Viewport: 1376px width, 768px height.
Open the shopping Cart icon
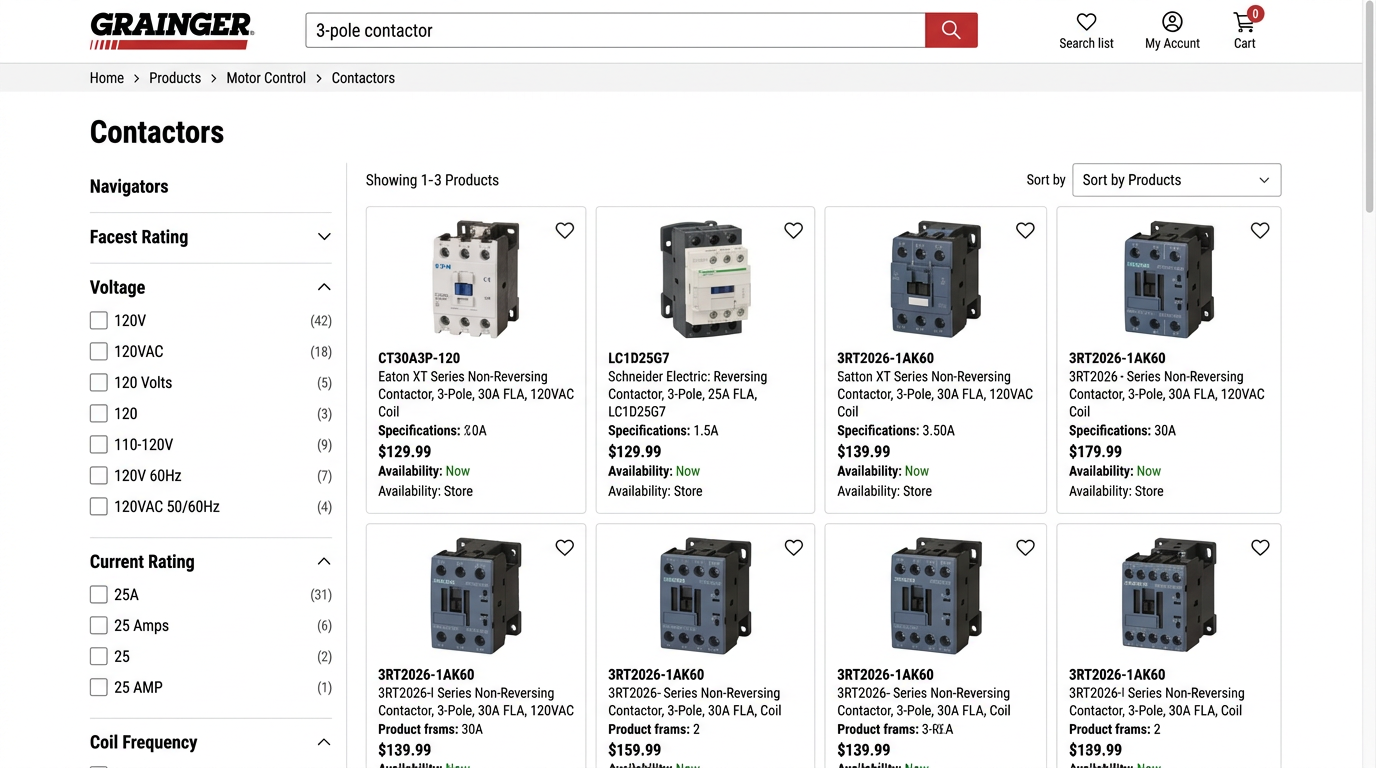click(x=1244, y=22)
